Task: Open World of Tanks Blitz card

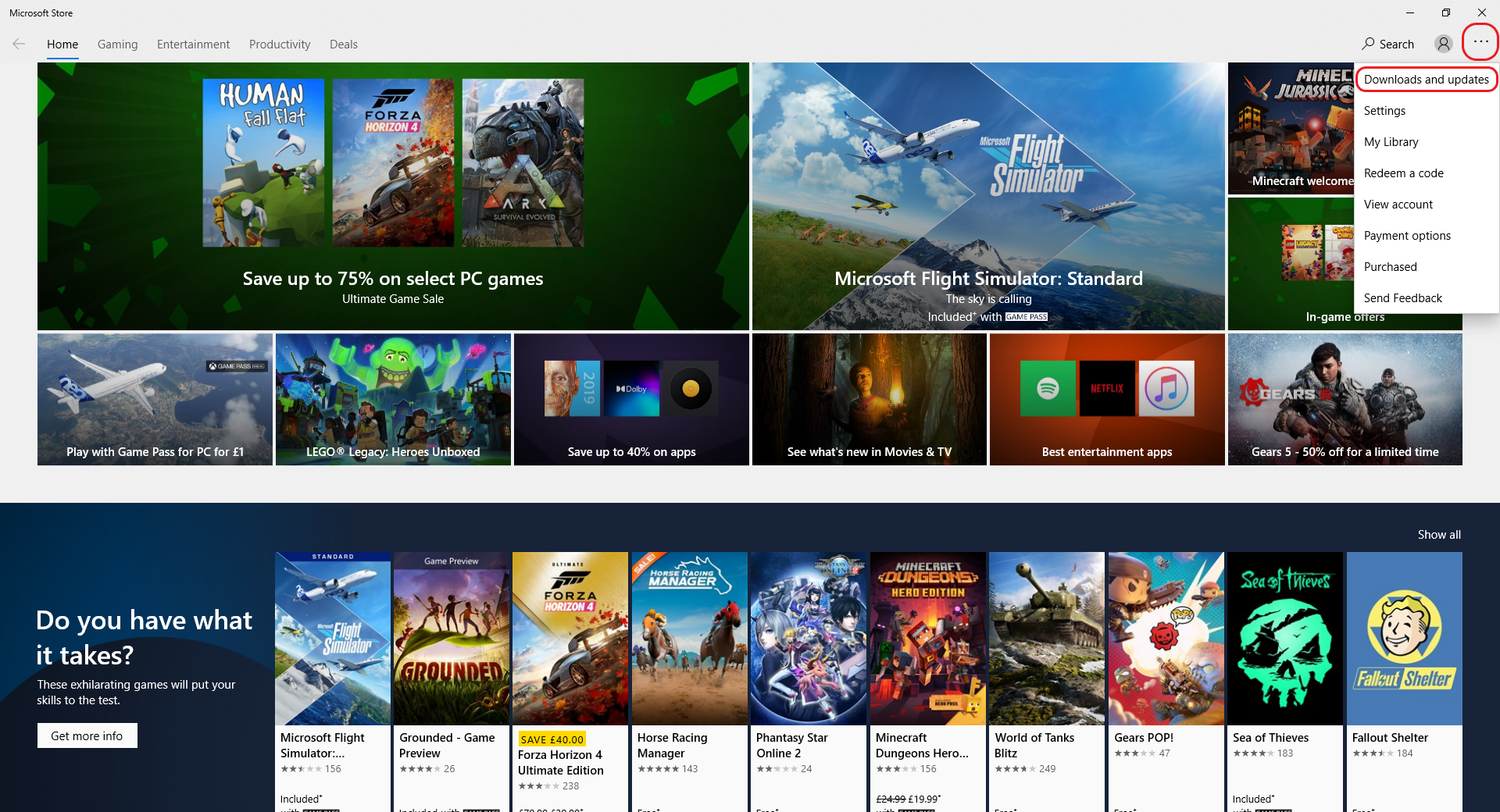Action: click(x=1047, y=682)
